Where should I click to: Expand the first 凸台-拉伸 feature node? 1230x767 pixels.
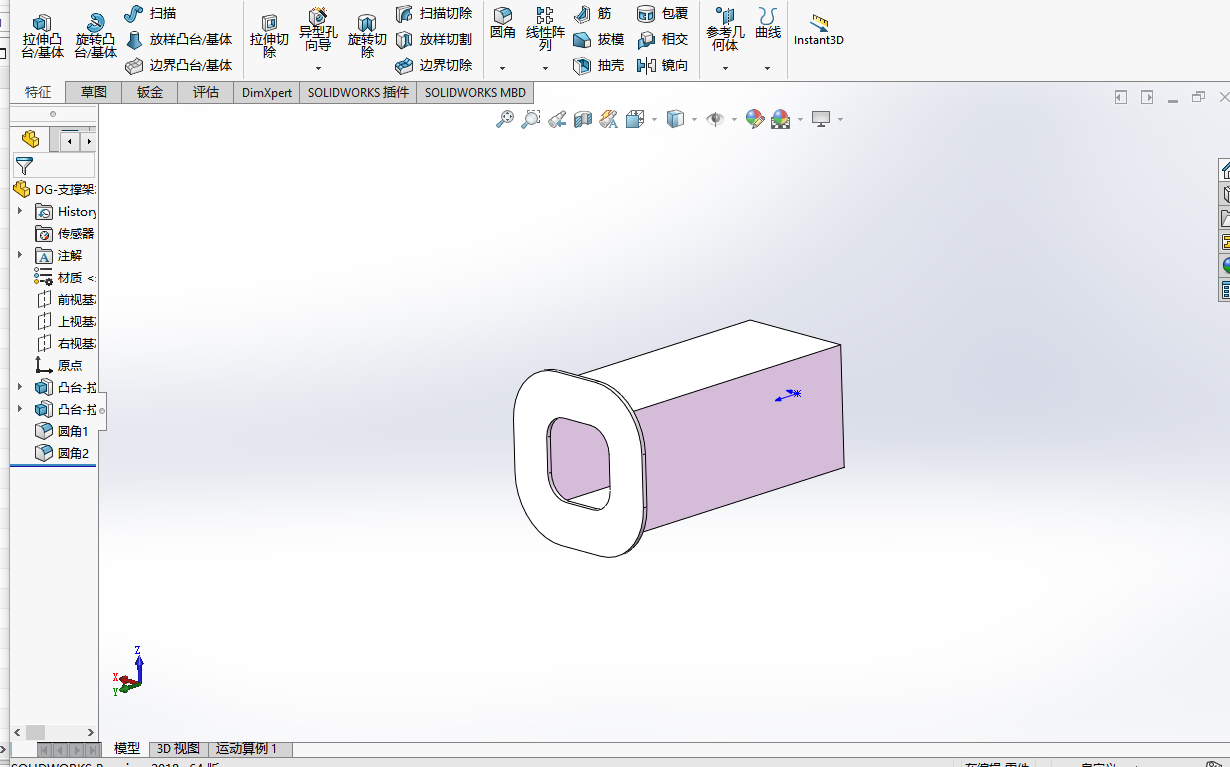click(20, 387)
